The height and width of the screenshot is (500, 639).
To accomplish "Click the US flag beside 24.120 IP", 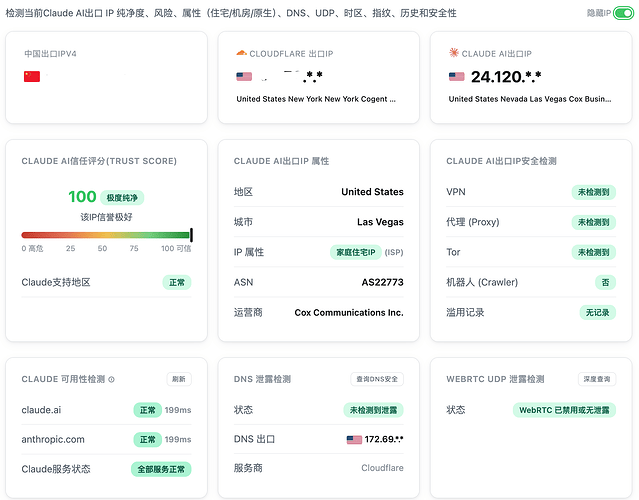I will pyautogui.click(x=456, y=76).
